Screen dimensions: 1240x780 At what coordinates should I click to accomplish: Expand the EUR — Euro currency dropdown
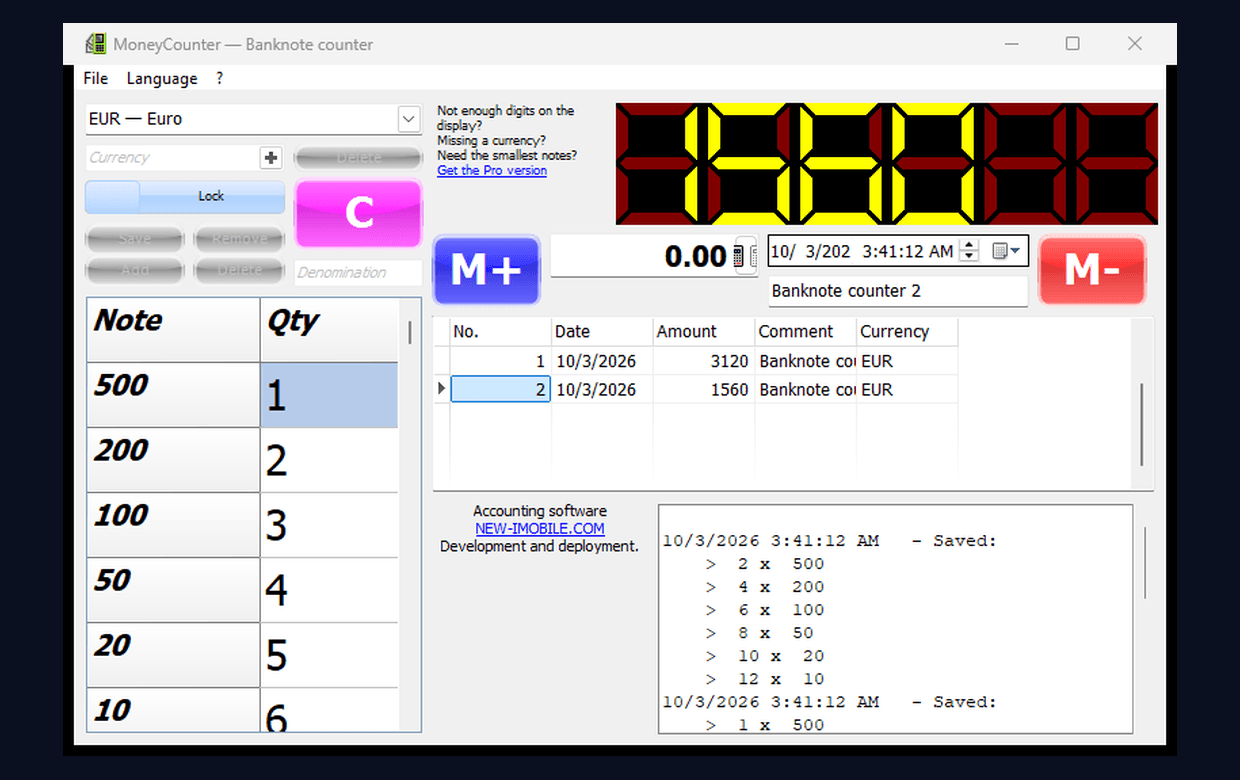pyautogui.click(x=408, y=119)
